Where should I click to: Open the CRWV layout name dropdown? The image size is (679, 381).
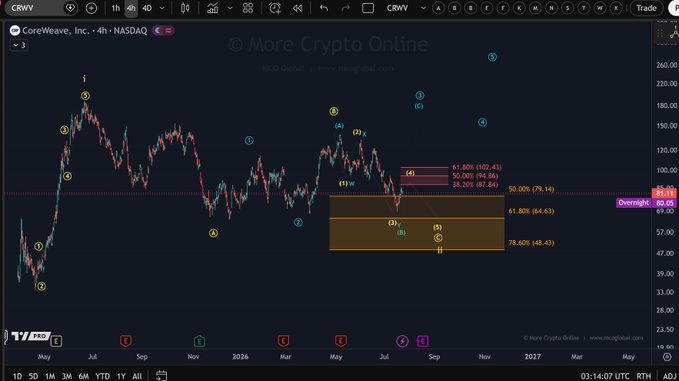tap(397, 8)
